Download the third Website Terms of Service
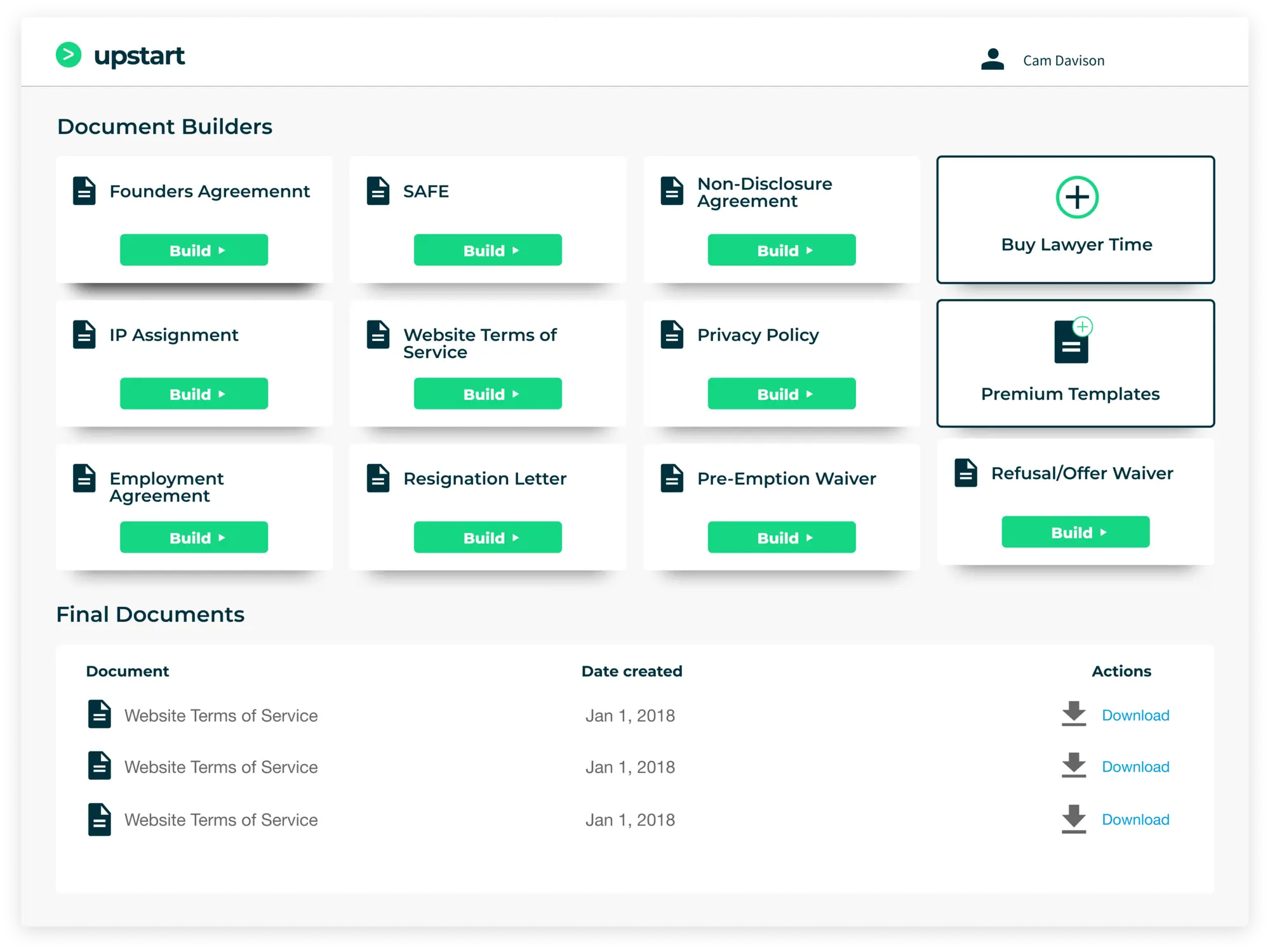Image resolution: width=1270 pixels, height=952 pixels. [1135, 819]
